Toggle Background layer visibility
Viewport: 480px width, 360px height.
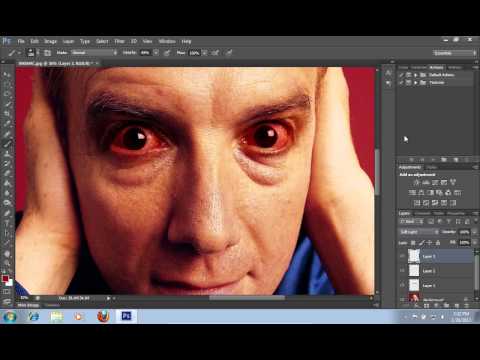coord(402,298)
